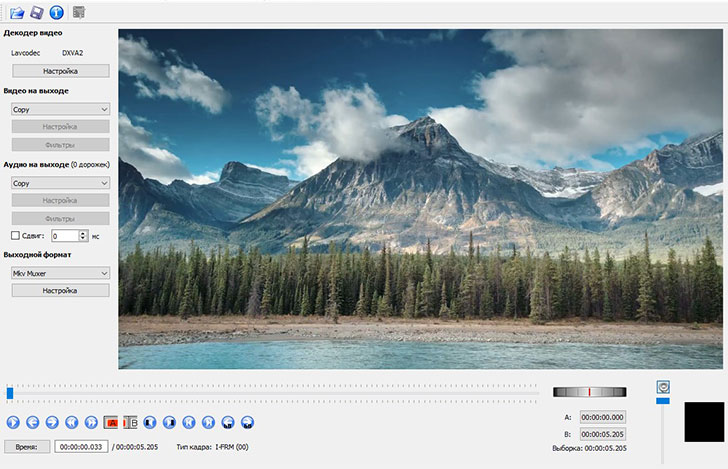Screen dimensions: 728x469
Task: Click the current time input field
Action: 81,446
